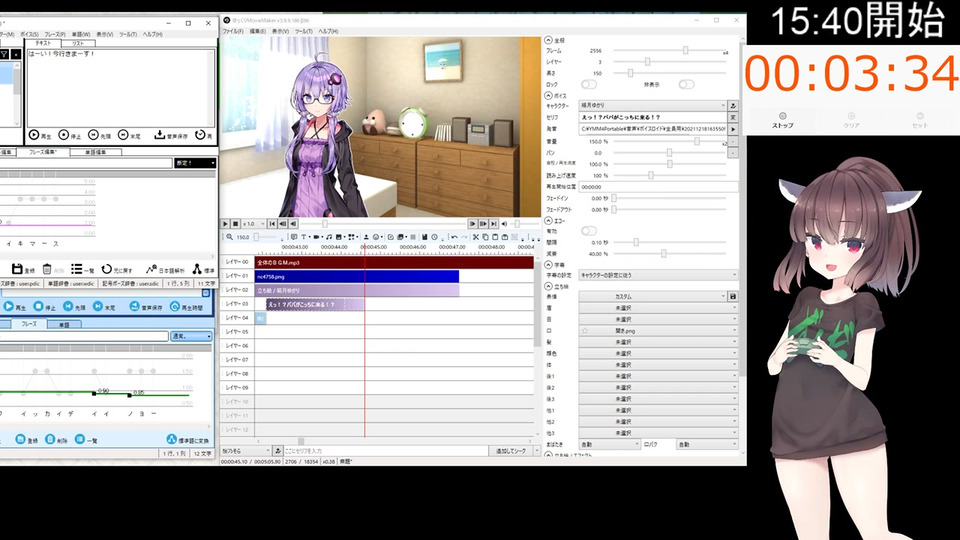The image size is (960, 540).
Task: Toggle the 非表示 hide switch
Action: [686, 84]
